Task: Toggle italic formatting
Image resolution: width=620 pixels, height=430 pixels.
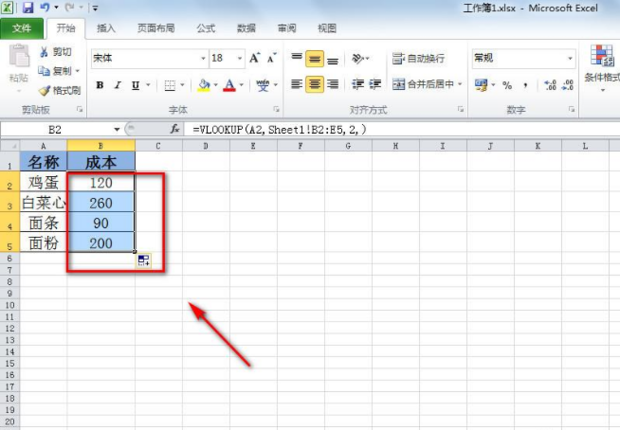Action: 117,85
